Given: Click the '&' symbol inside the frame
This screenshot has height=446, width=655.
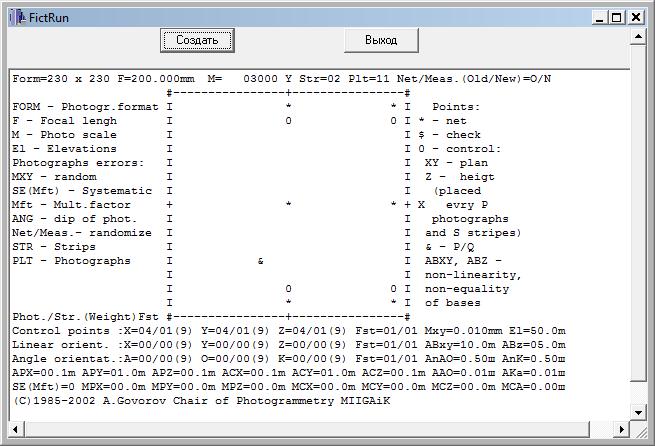Looking at the screenshot, I should [261, 261].
